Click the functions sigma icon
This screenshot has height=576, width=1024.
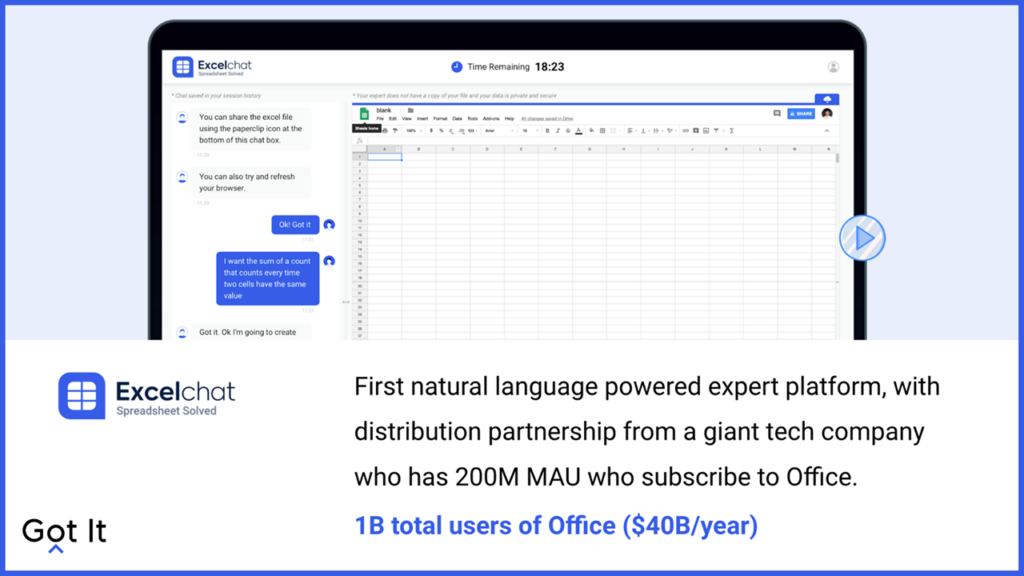731,131
